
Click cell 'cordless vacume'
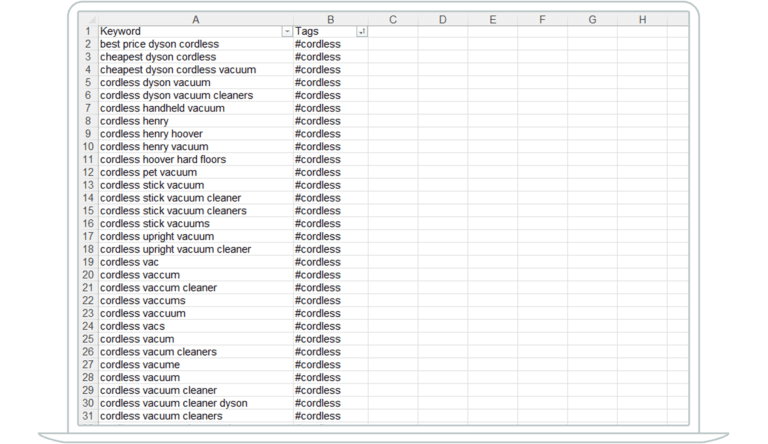[195, 365]
